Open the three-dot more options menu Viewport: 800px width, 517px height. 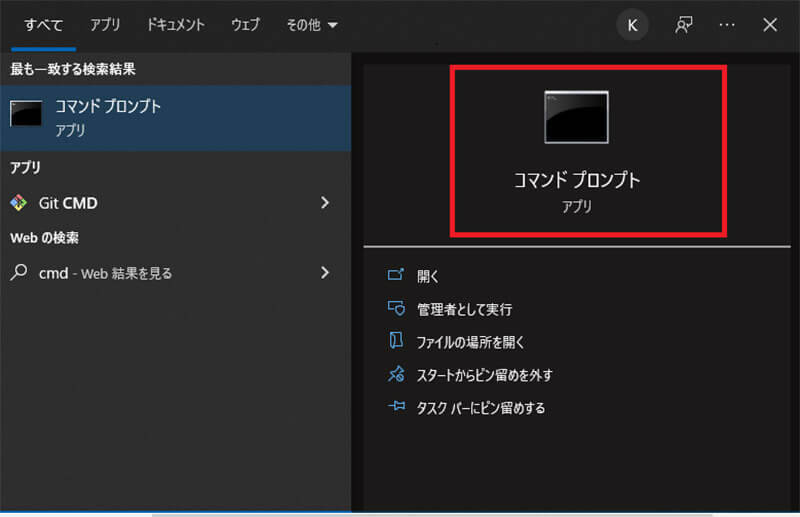tap(727, 25)
